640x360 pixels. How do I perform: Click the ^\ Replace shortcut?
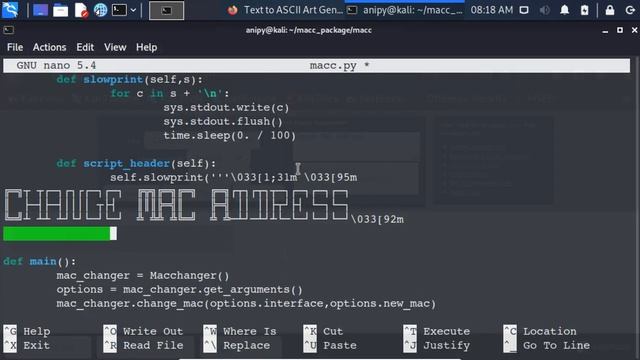[237, 346]
